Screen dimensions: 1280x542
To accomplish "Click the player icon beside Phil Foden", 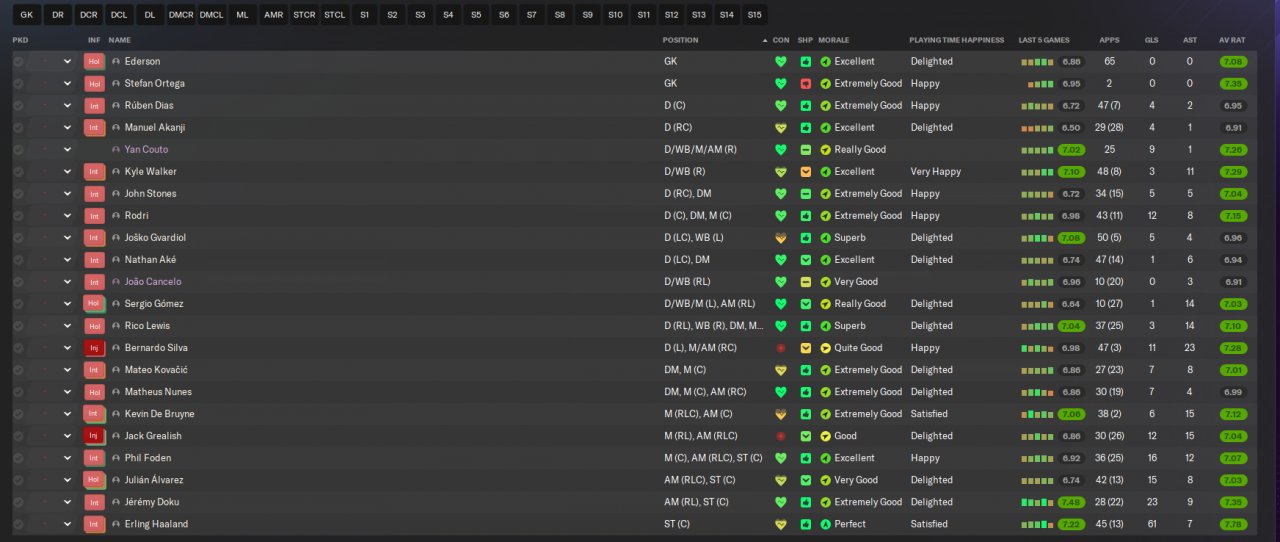I will click(116, 458).
